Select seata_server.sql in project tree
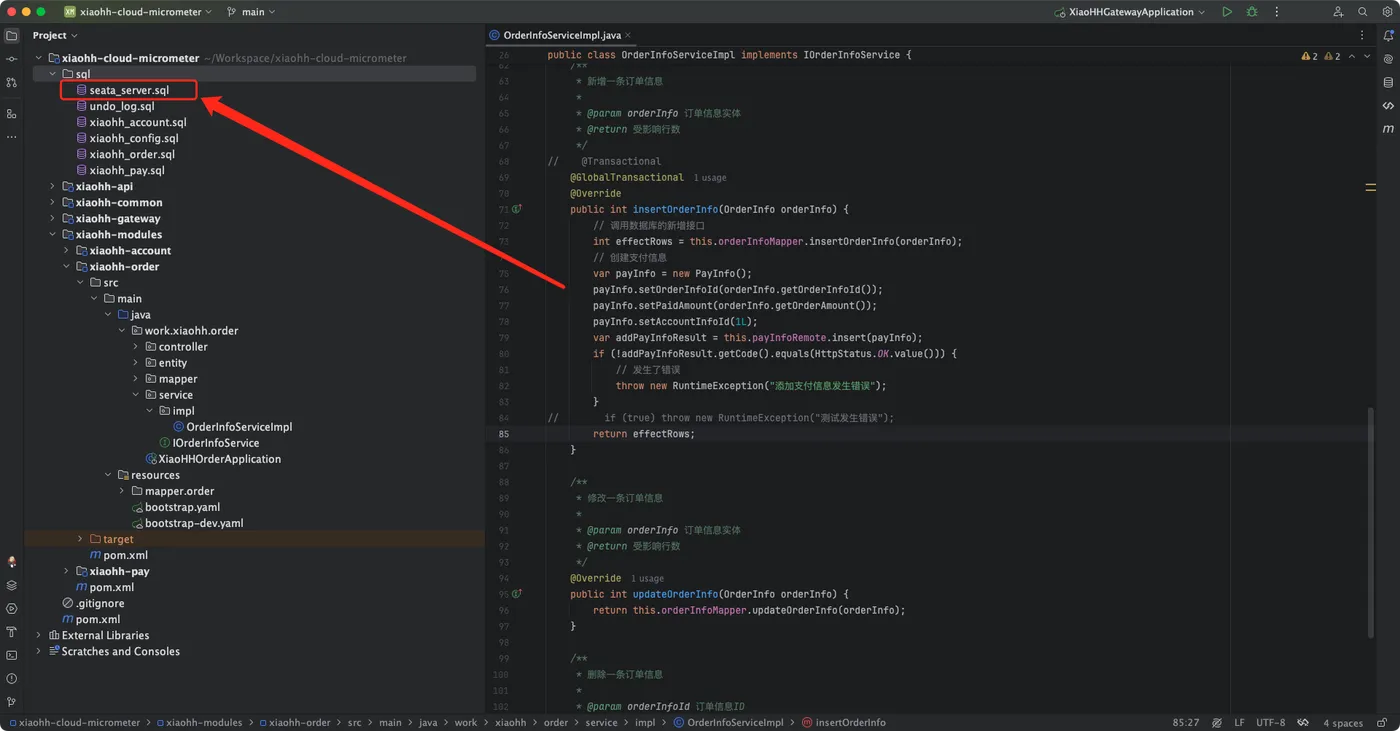Image resolution: width=1400 pixels, height=731 pixels. pyautogui.click(x=129, y=90)
